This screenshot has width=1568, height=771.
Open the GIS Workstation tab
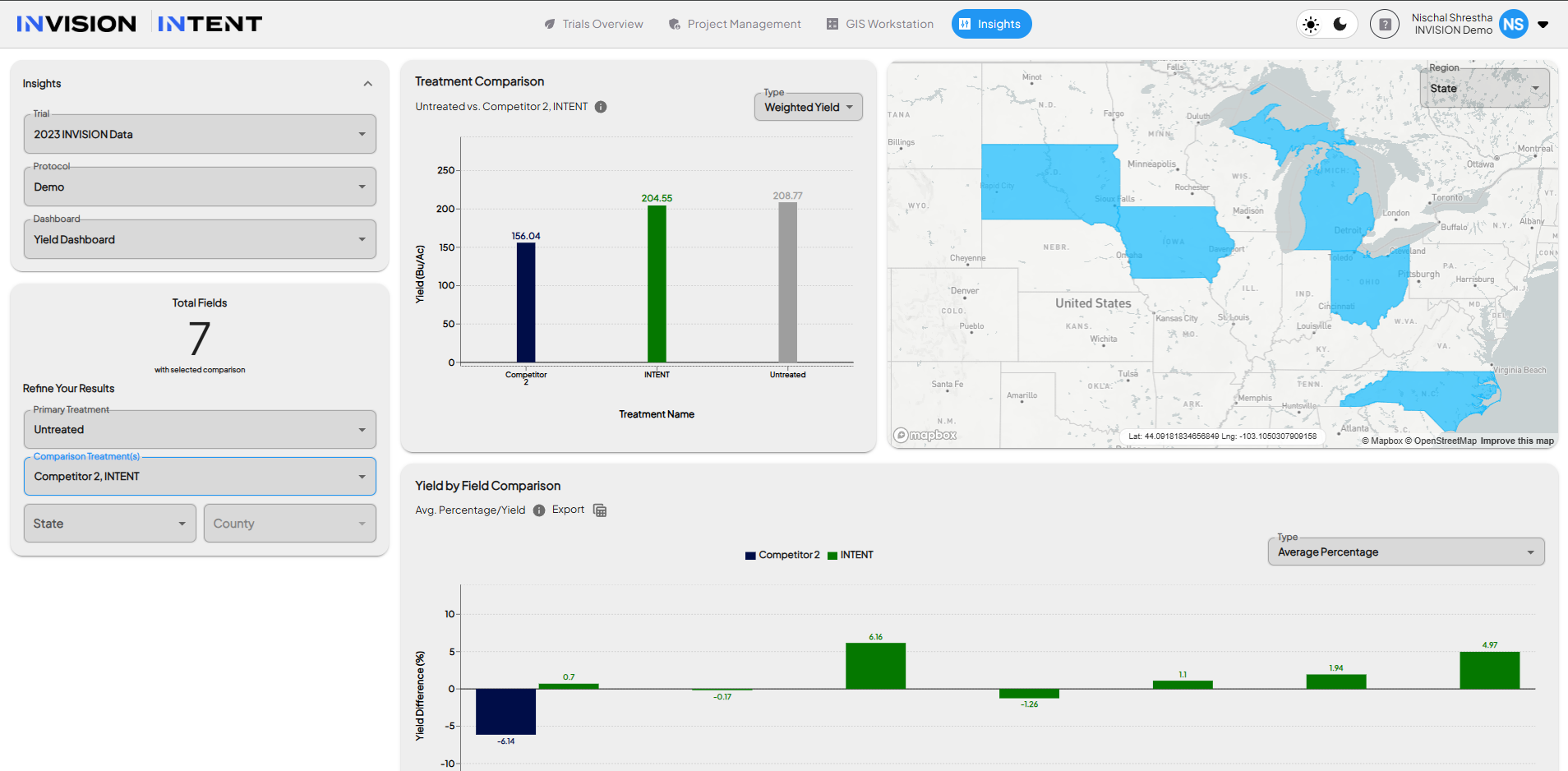(x=879, y=24)
